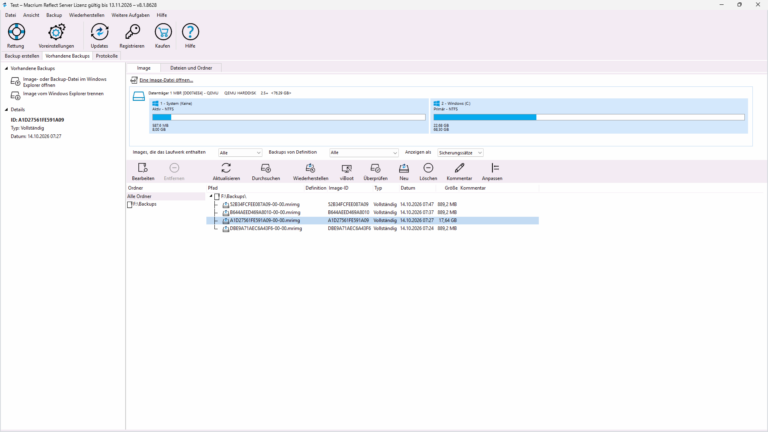Click the open in Windows Explorer icon
Image resolution: width=768 pixels, height=432 pixels.
16,81
